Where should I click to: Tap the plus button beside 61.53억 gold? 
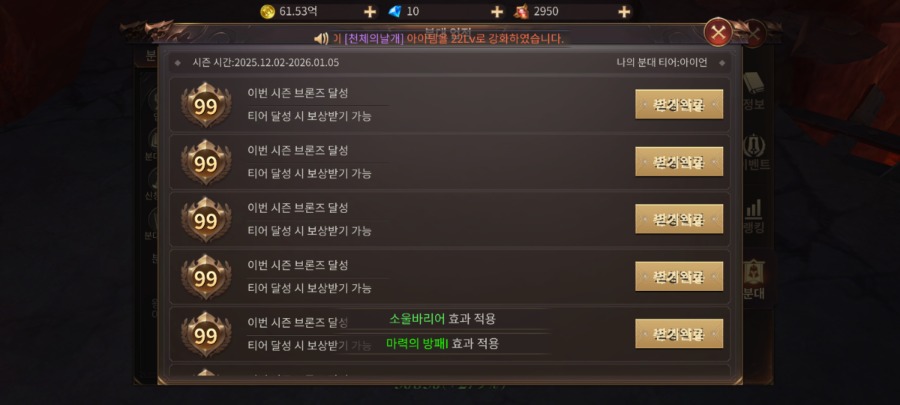[370, 11]
